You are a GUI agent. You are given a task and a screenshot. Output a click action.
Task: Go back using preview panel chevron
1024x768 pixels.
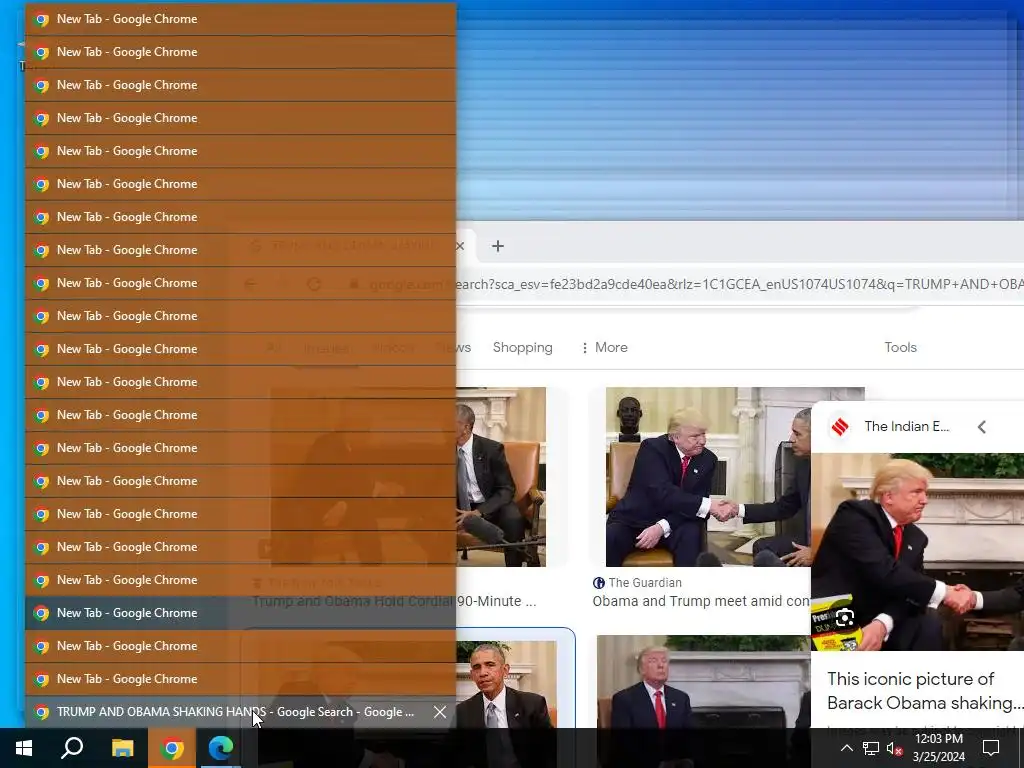[x=982, y=427]
